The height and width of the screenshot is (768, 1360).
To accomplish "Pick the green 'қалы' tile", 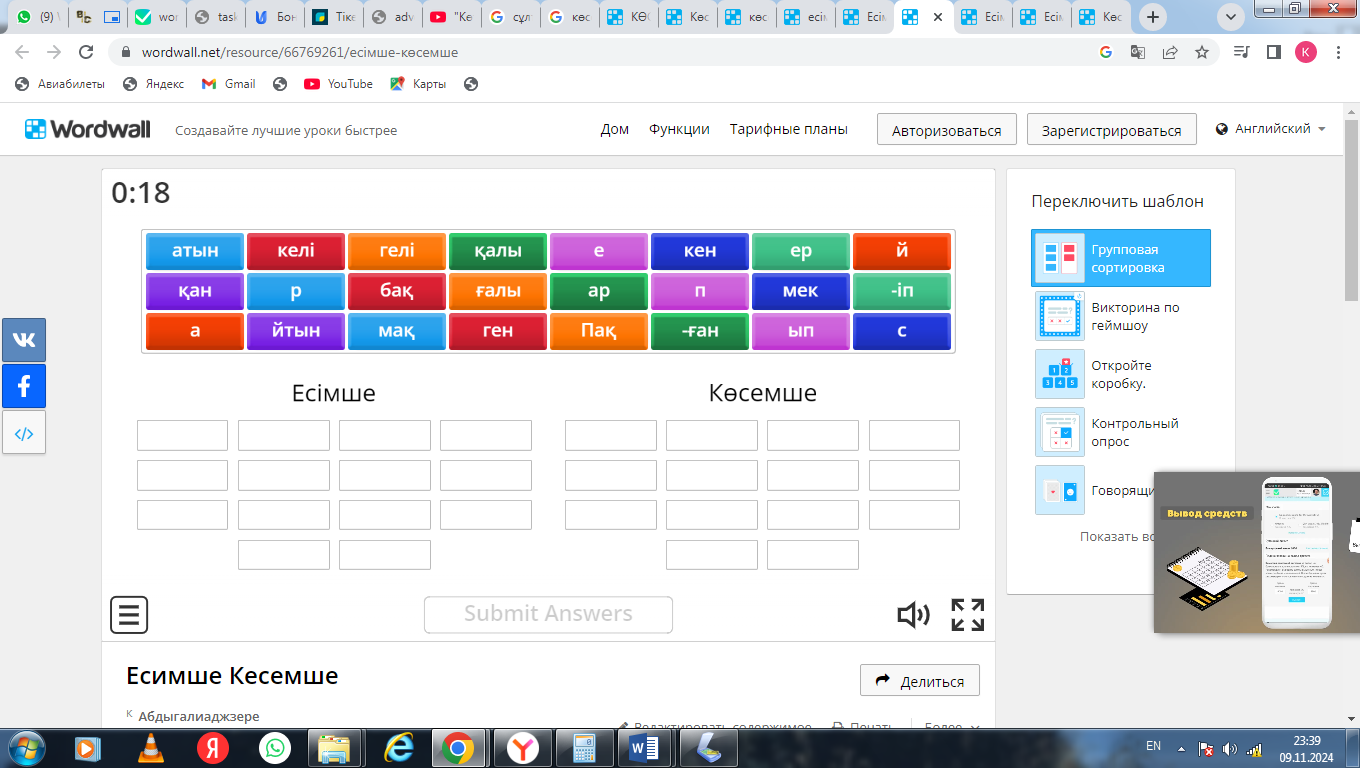I will pos(498,251).
